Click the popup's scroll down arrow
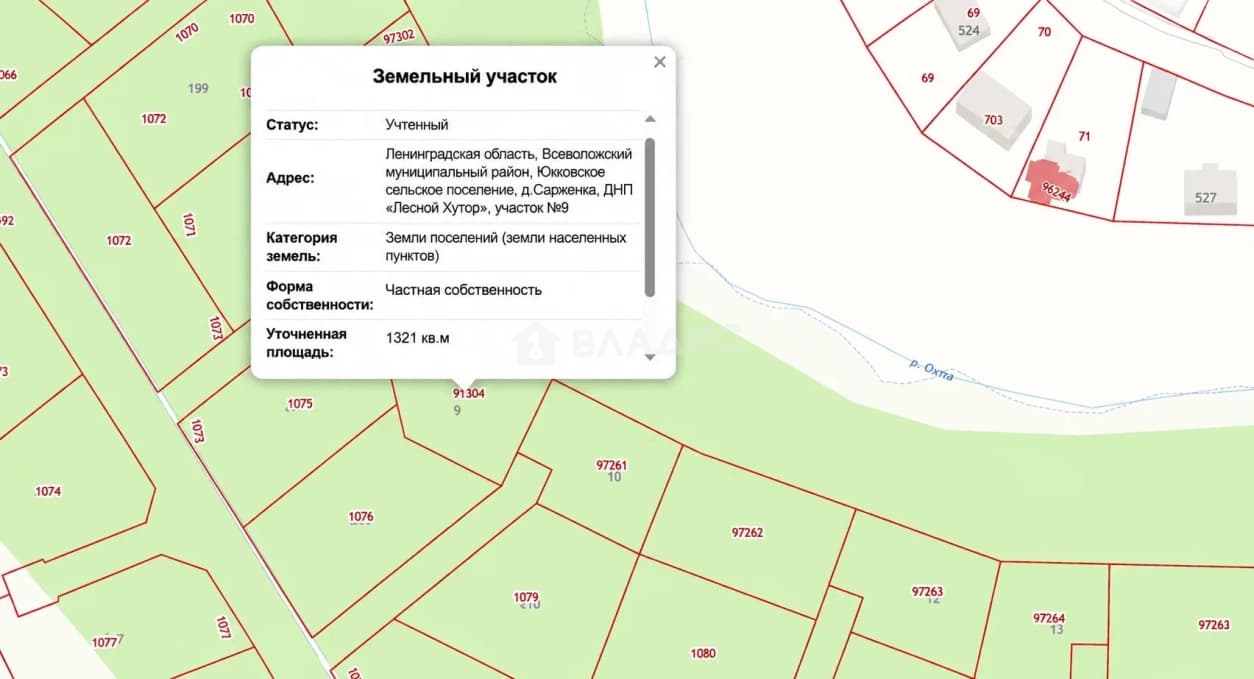Screen dimensions: 1254x679 coord(650,356)
